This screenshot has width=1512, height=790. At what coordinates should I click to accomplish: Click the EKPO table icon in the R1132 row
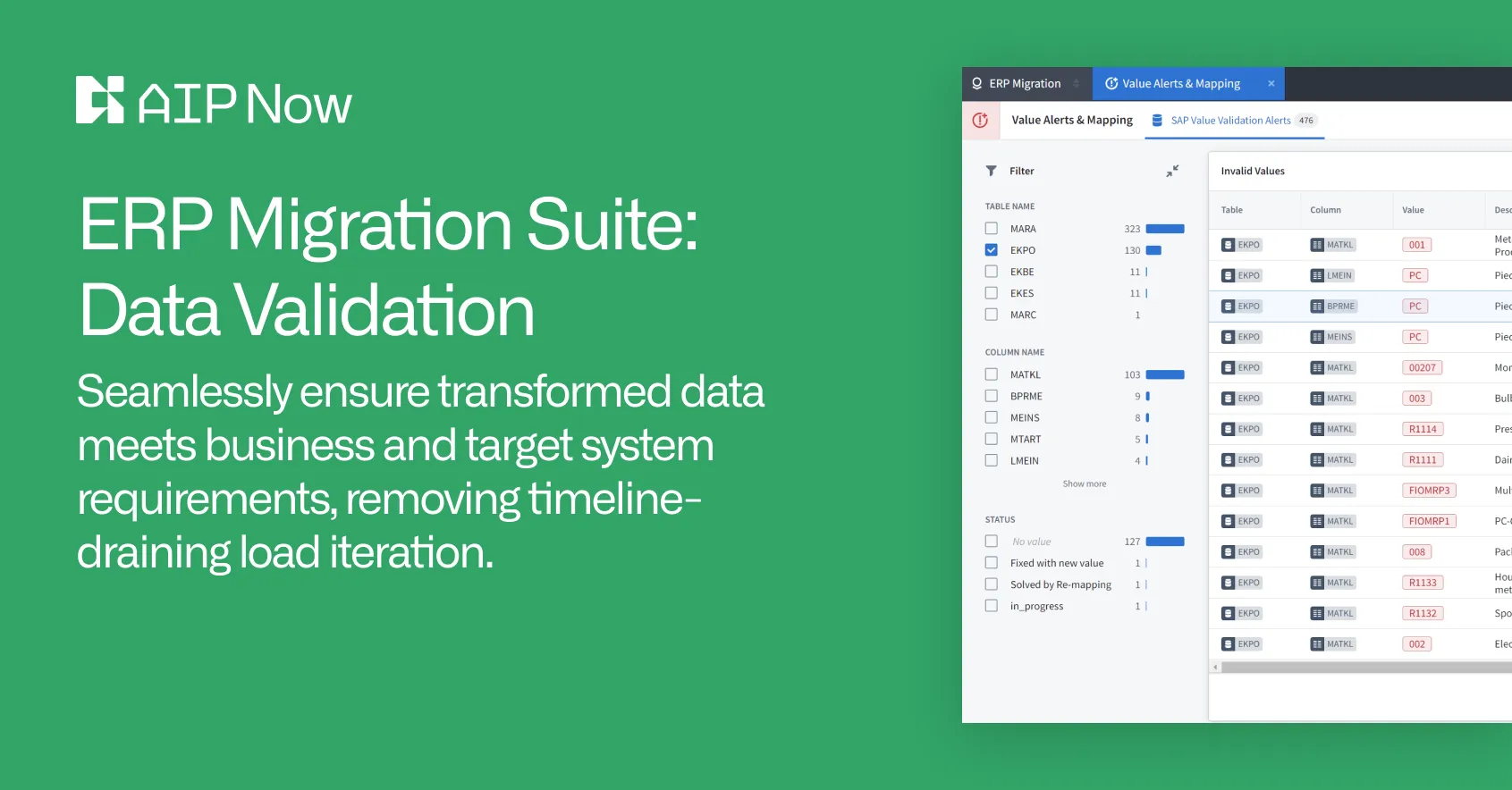click(x=1229, y=613)
